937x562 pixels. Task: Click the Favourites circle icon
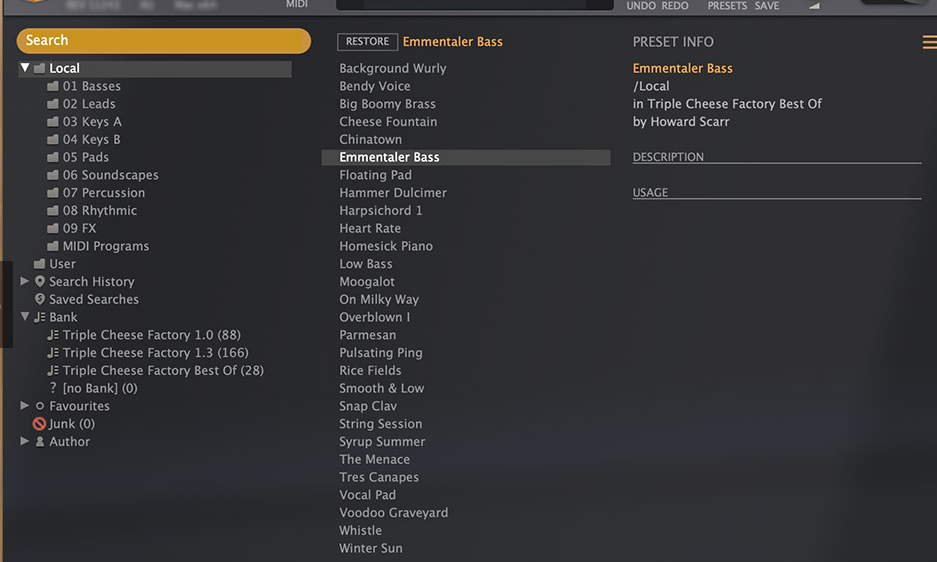[x=40, y=406]
